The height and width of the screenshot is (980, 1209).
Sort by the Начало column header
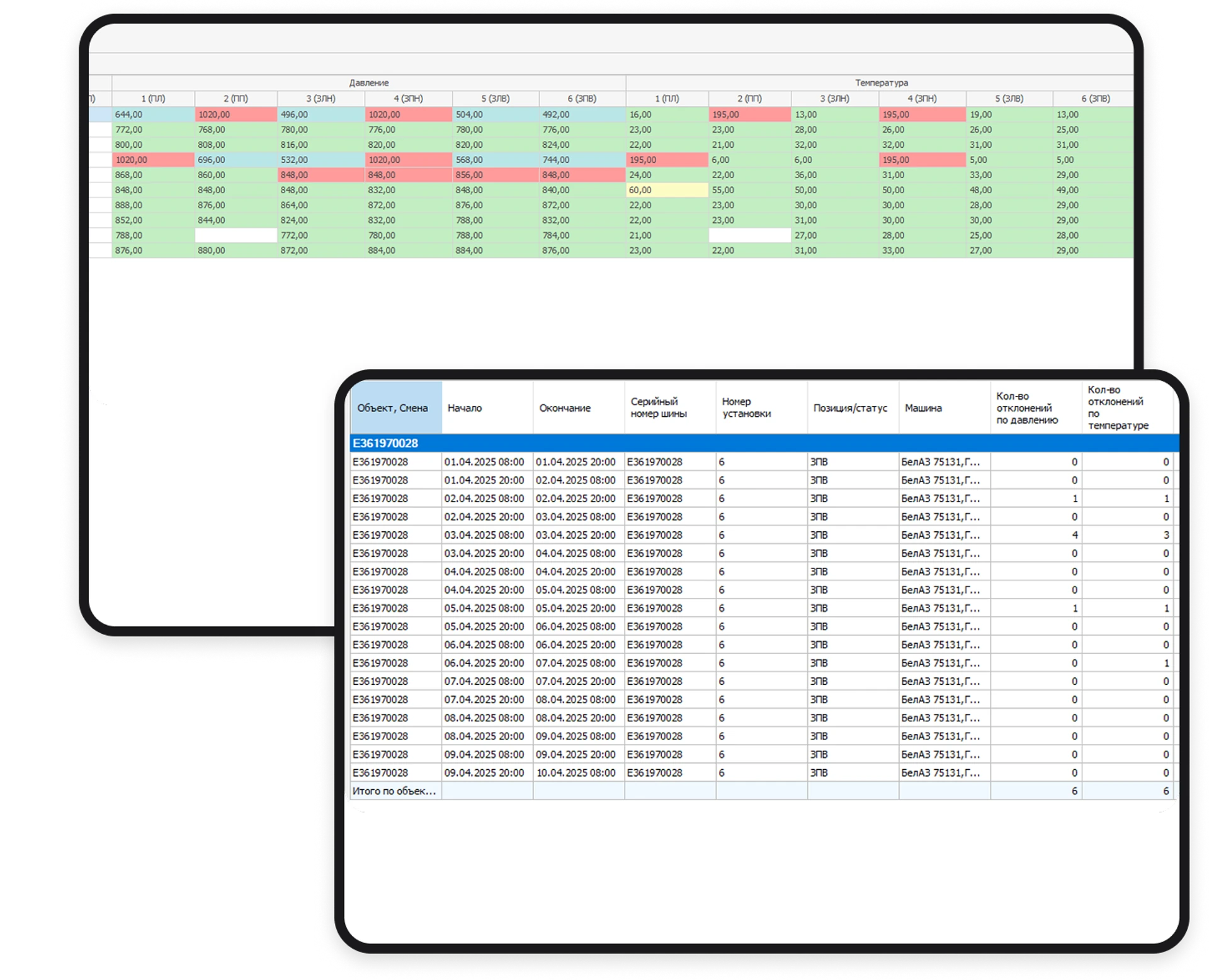tap(487, 408)
